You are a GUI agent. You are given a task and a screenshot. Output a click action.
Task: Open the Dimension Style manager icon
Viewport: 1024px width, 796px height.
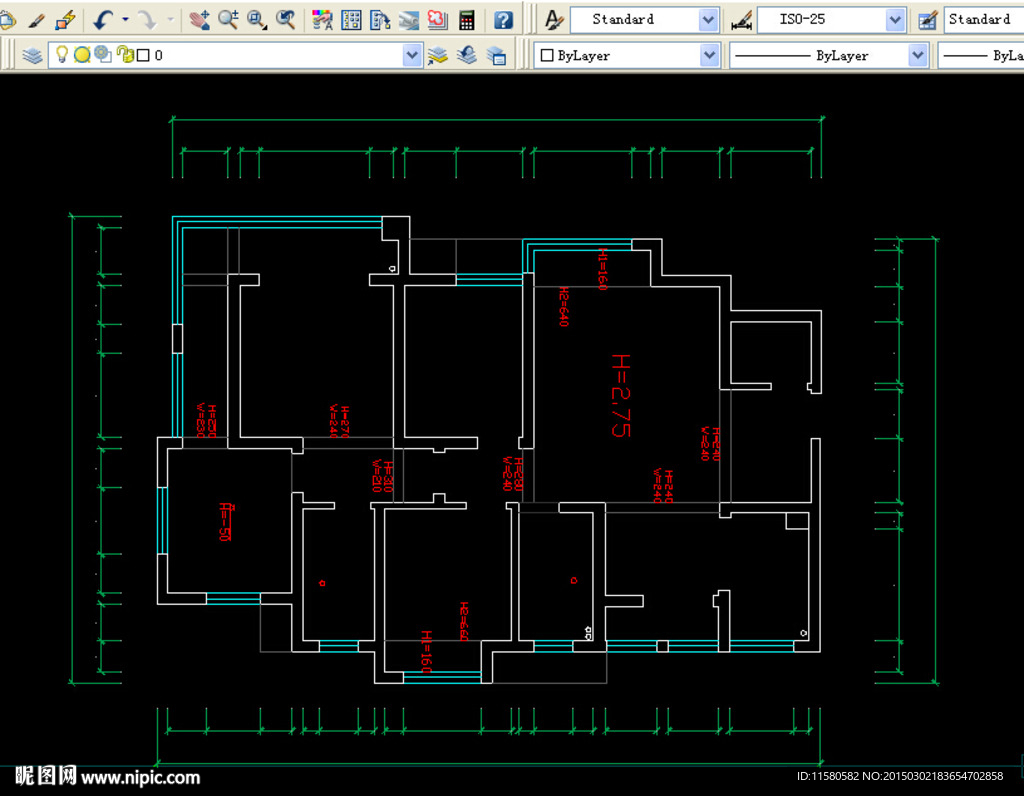click(740, 19)
